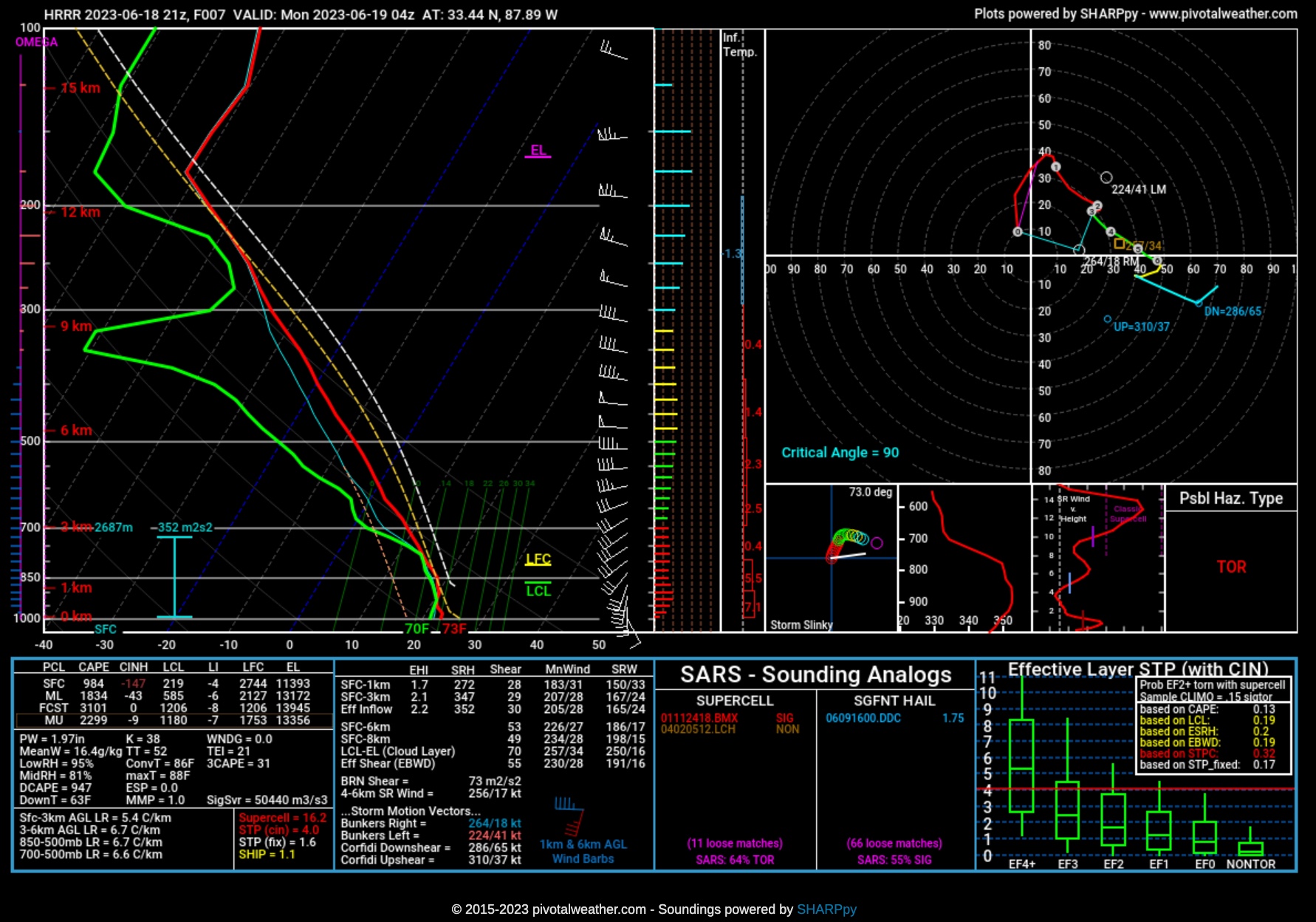Click the SARS - Sounding Analogs heading
The height and width of the screenshot is (922, 1316).
pyautogui.click(x=815, y=675)
